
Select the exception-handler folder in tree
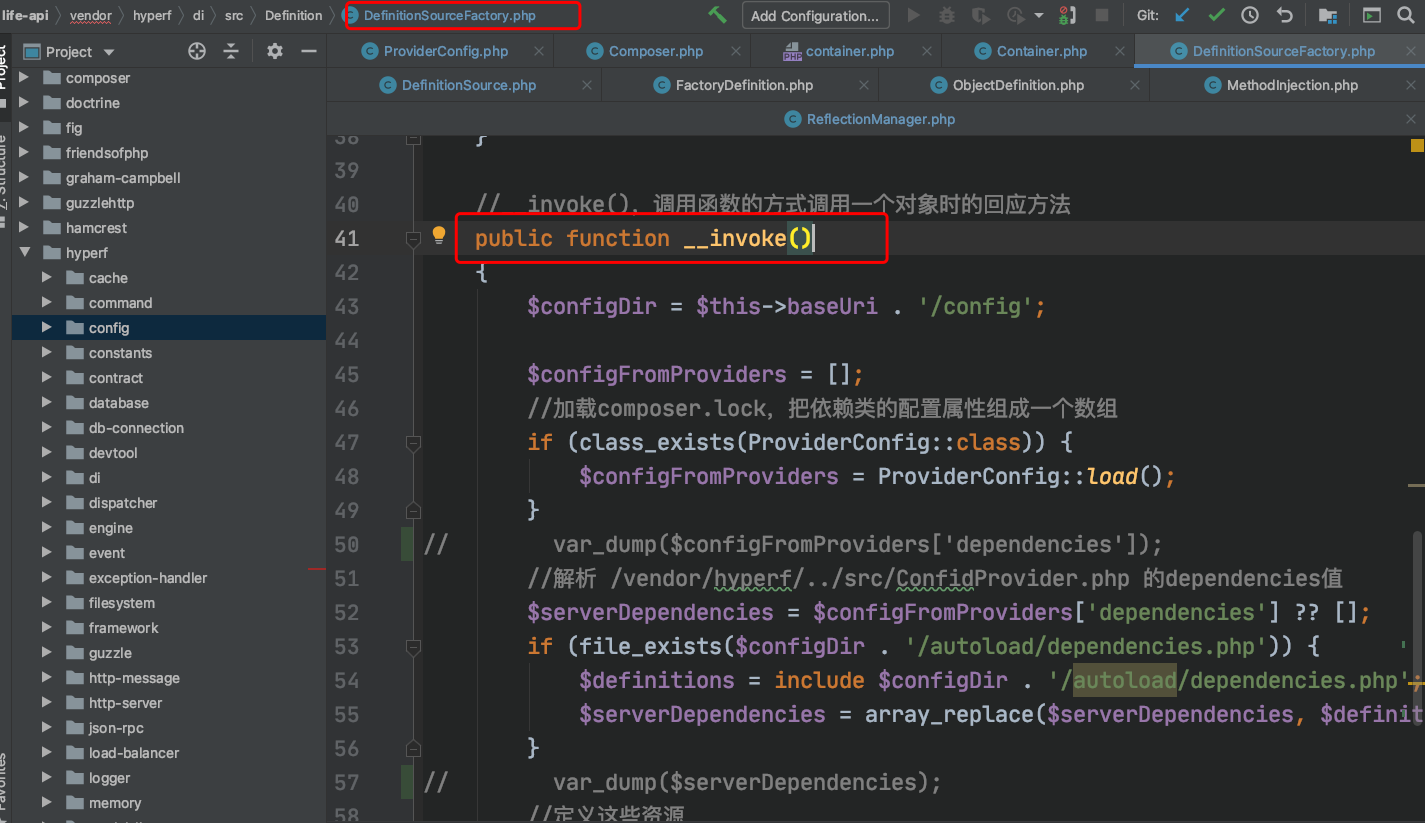(x=148, y=578)
